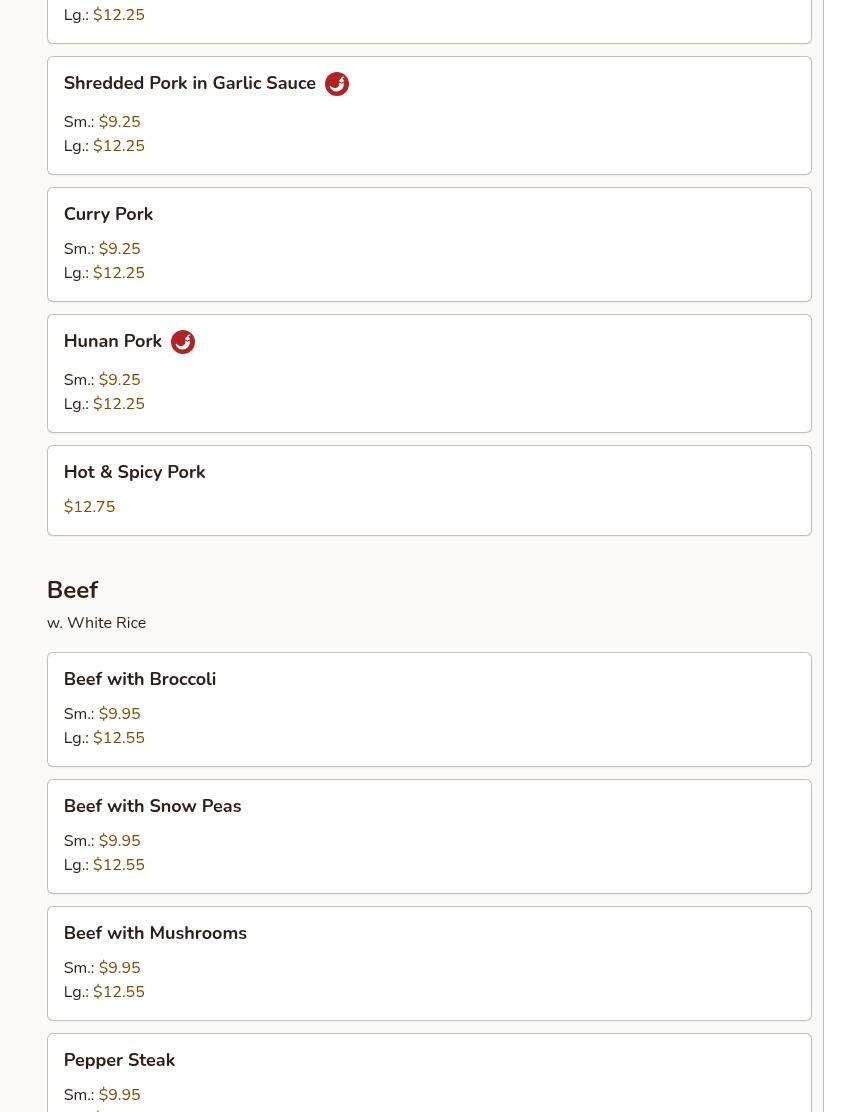Click small $9.95 price for Pepper Steak

pos(119,1095)
